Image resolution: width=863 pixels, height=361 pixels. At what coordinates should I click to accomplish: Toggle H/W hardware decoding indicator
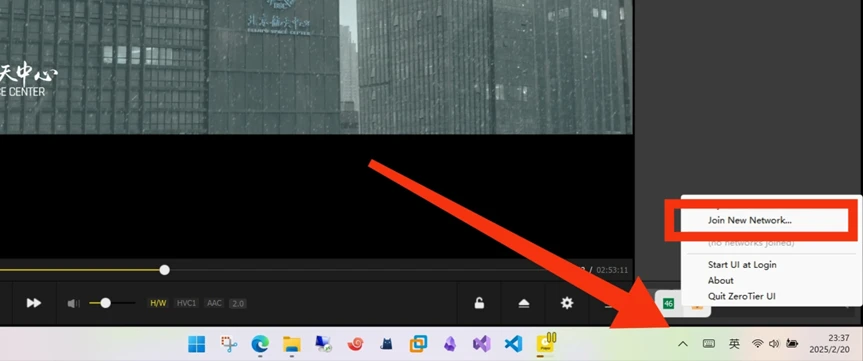tap(158, 303)
